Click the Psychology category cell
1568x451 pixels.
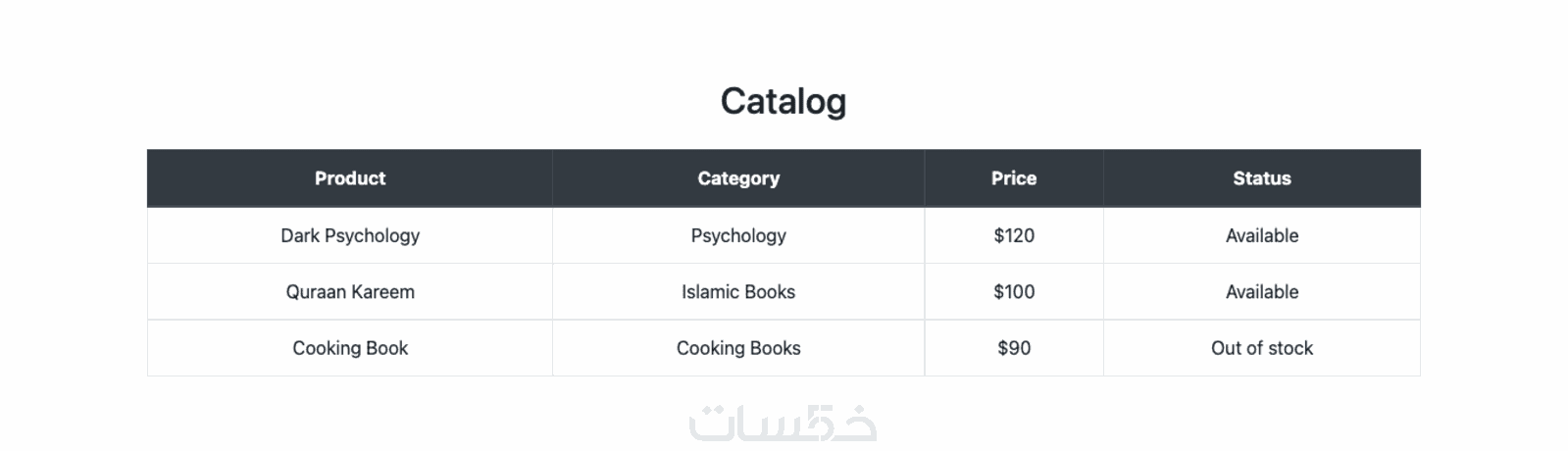[x=738, y=235]
